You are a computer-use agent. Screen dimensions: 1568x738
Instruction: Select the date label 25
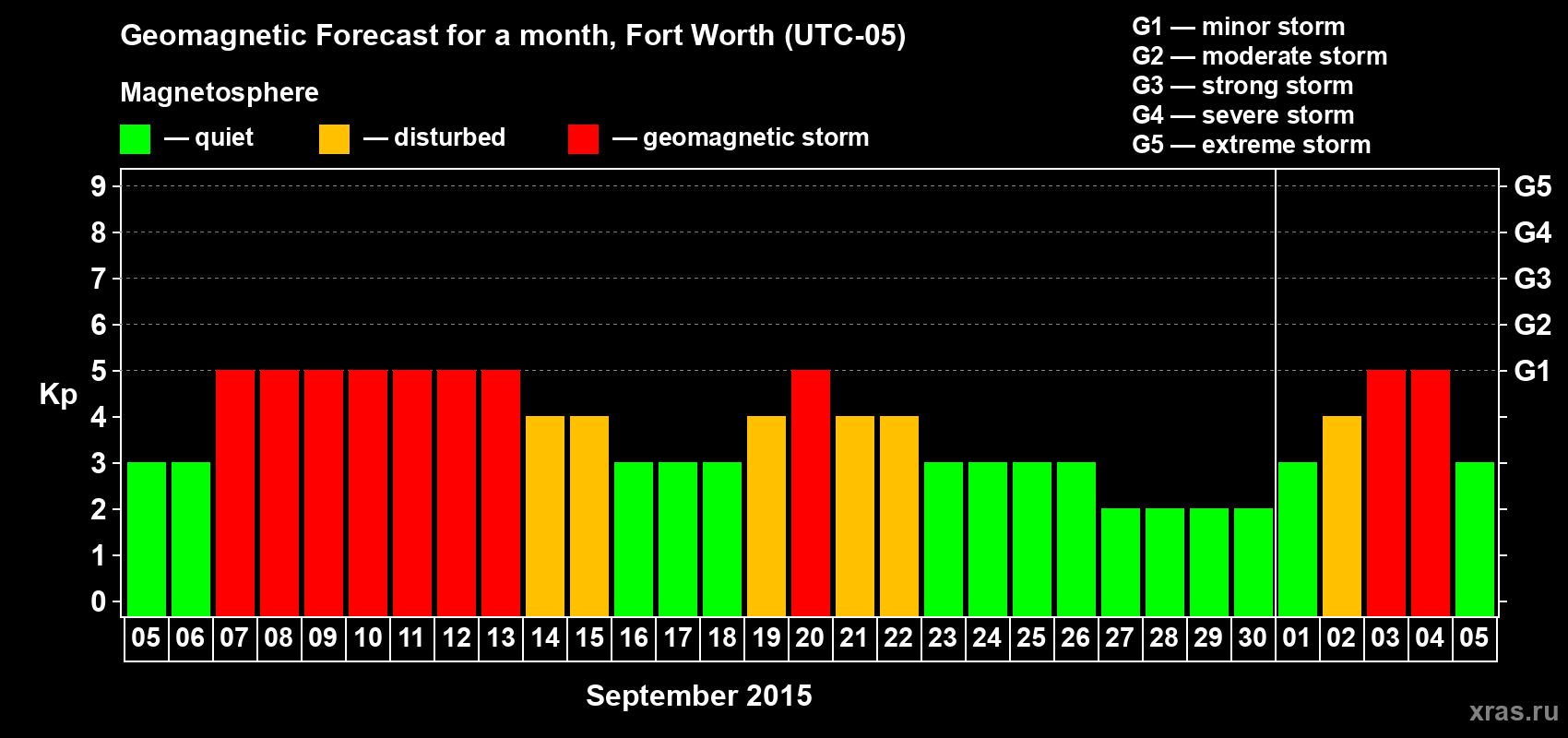(x=1031, y=637)
